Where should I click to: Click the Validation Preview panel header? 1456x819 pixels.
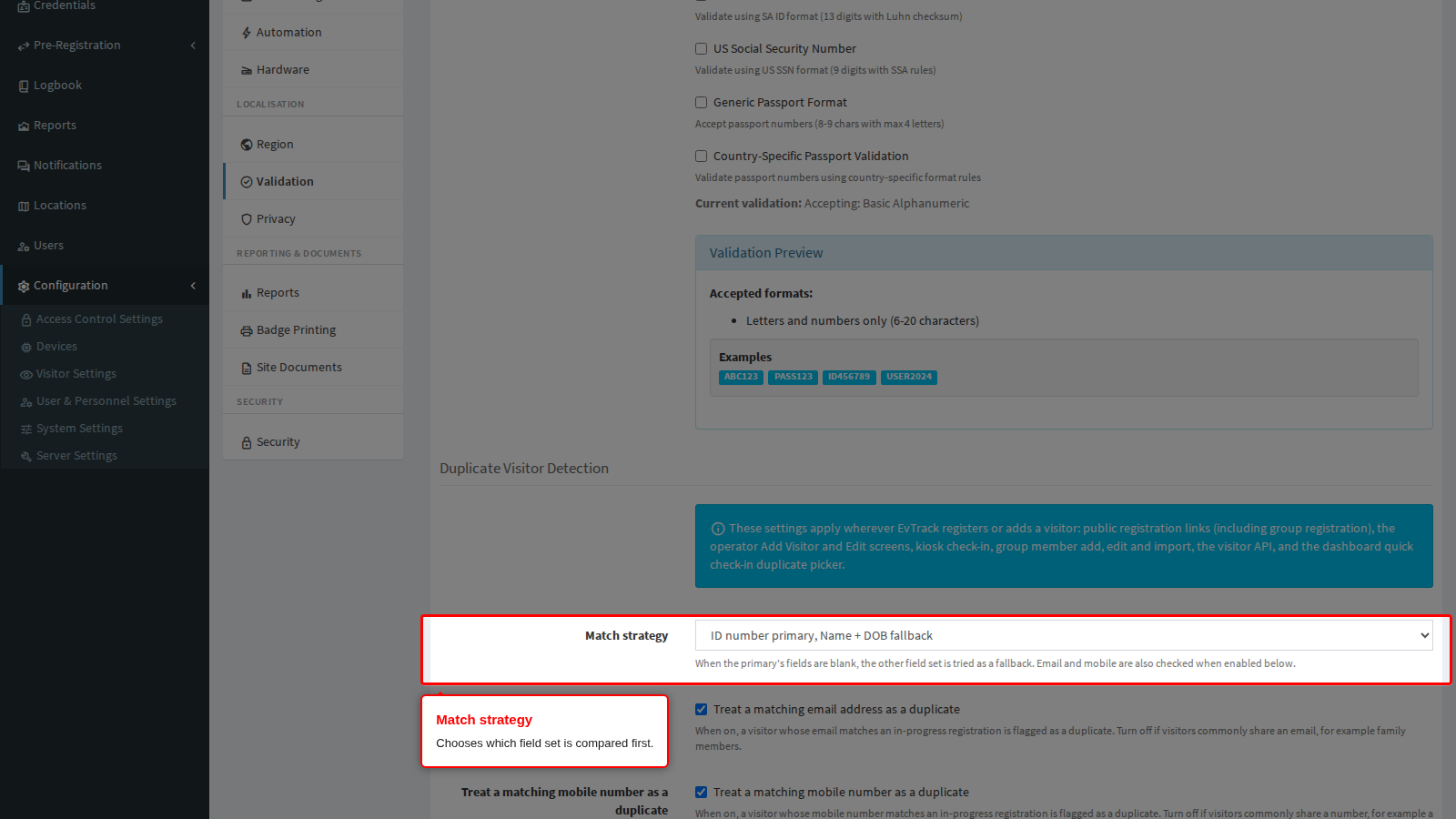pyautogui.click(x=1064, y=253)
